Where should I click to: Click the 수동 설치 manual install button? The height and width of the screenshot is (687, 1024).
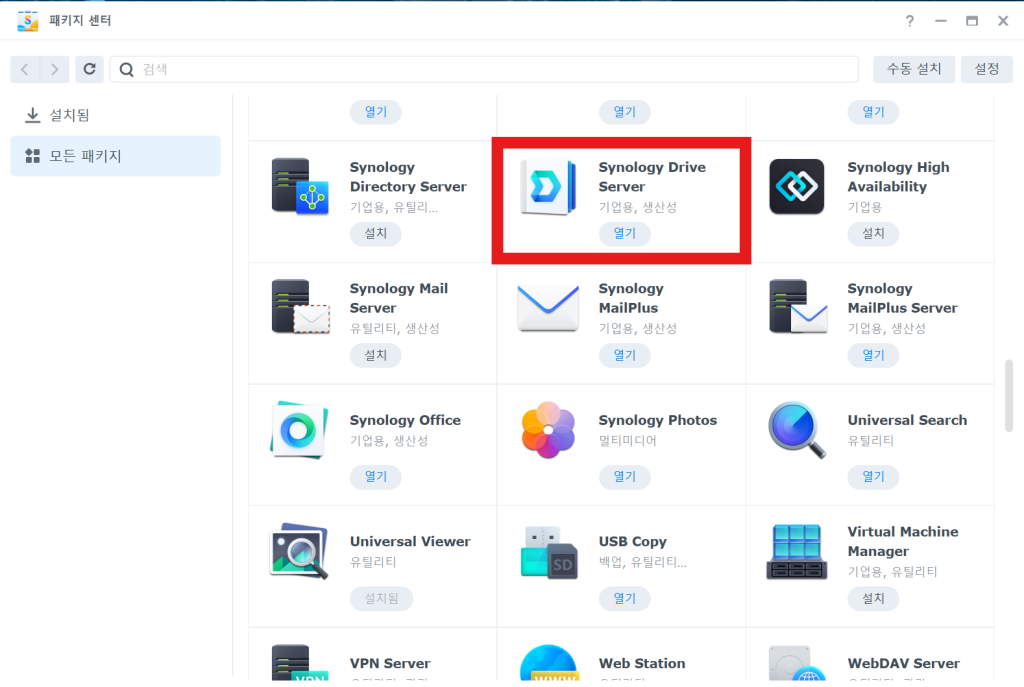tap(914, 69)
